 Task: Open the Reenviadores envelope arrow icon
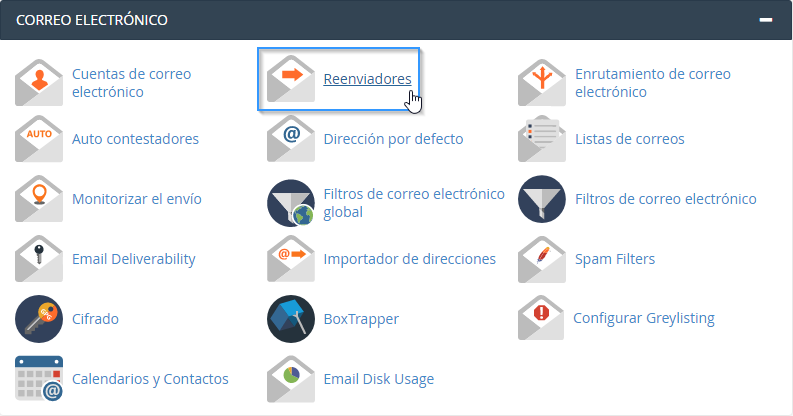[291, 80]
